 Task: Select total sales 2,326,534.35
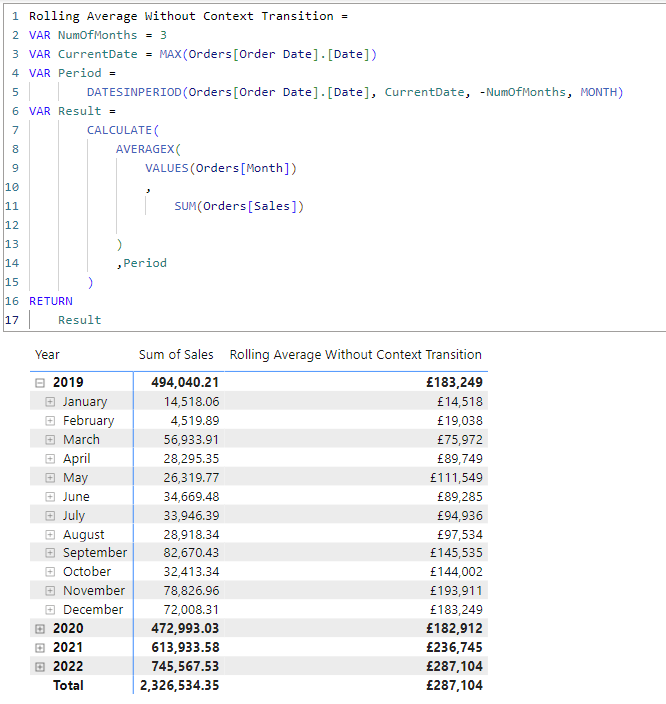(180, 686)
